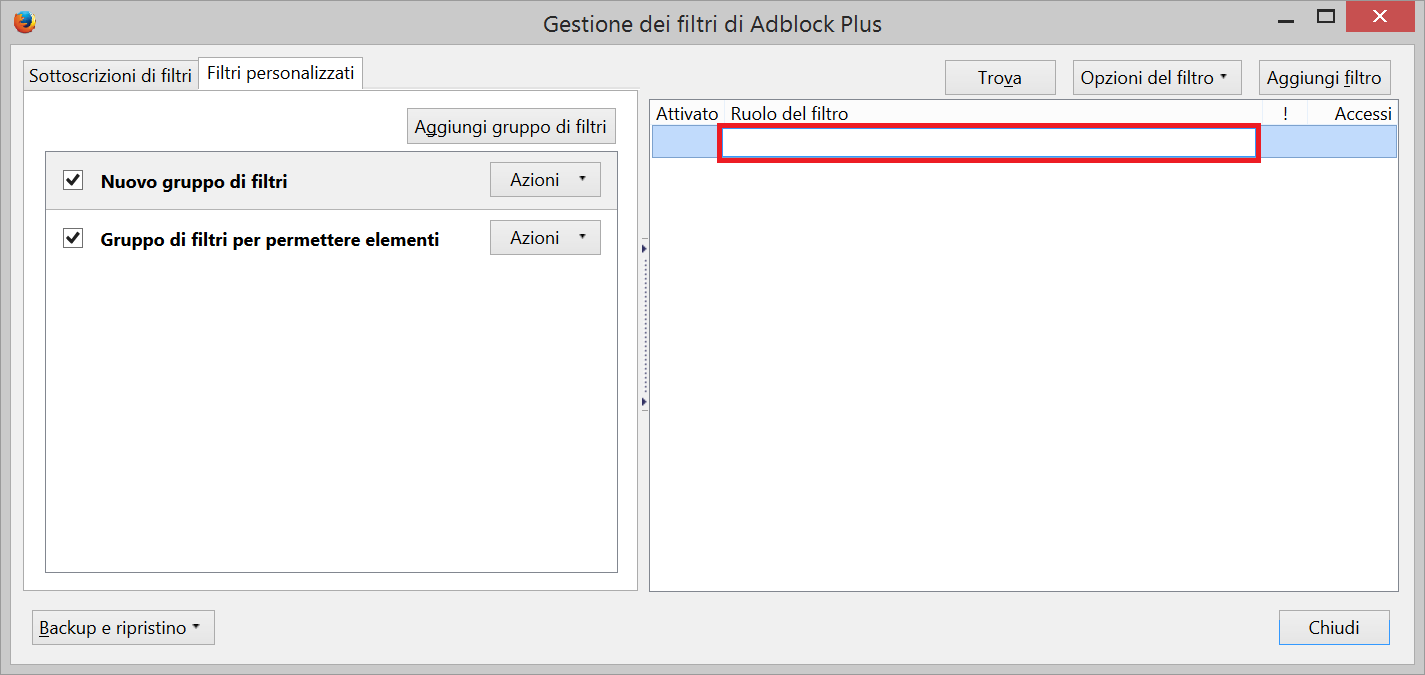Switch to Sottoscrizioni di filtri tab
This screenshot has height=675, width=1425.
click(110, 76)
